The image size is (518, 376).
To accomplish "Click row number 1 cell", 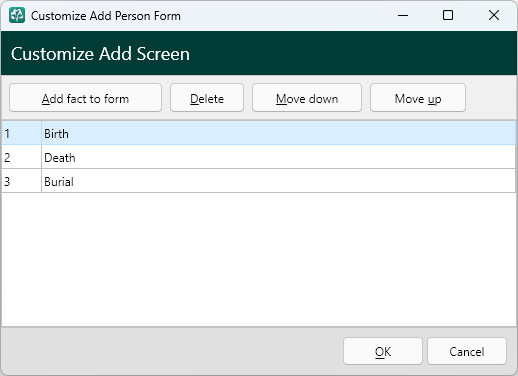I will point(22,133).
